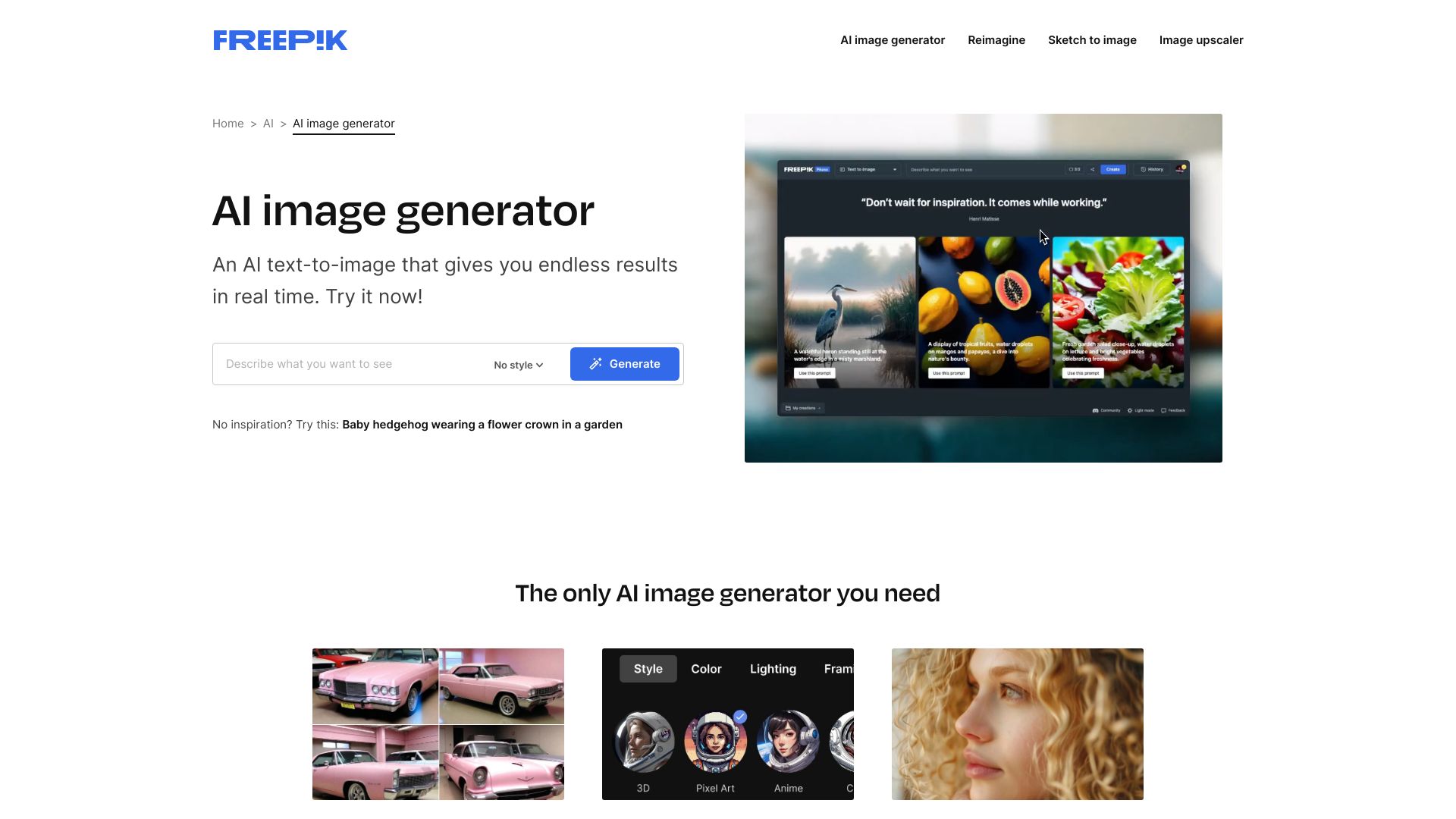Click the Baby hedgehog prompt suggestion
This screenshot has height=819, width=1456.
482,424
